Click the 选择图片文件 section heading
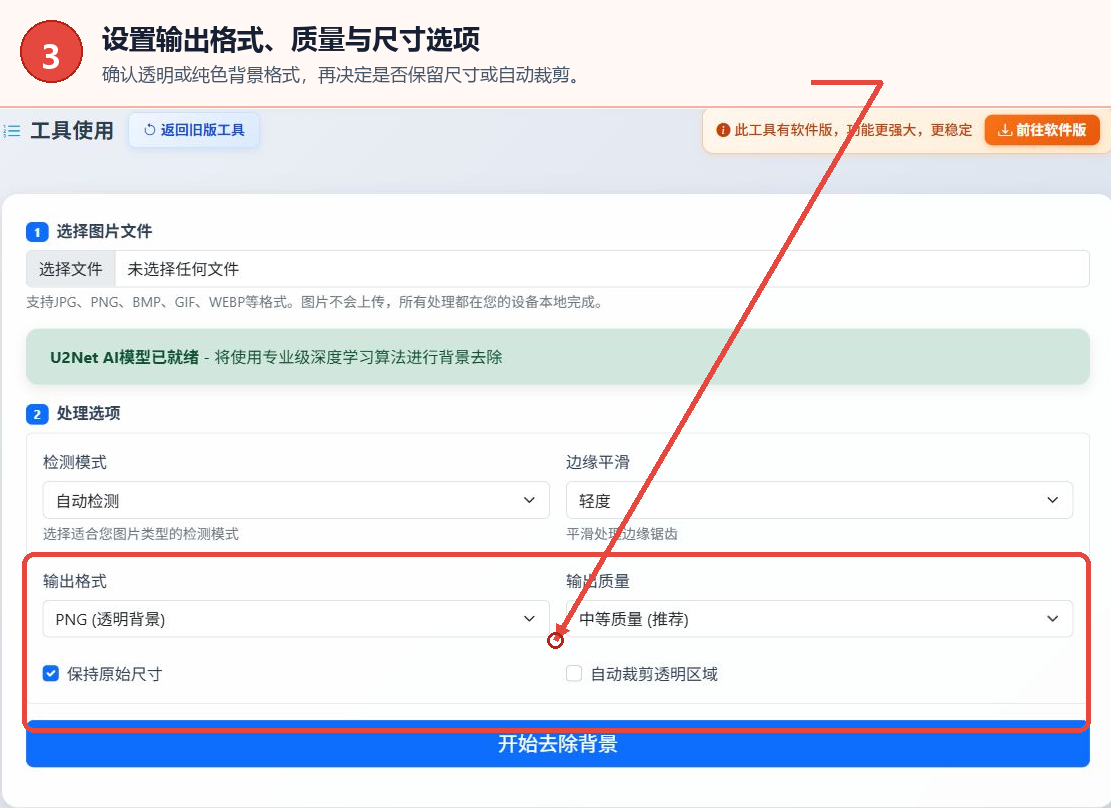The height and width of the screenshot is (808, 1111). coord(104,231)
